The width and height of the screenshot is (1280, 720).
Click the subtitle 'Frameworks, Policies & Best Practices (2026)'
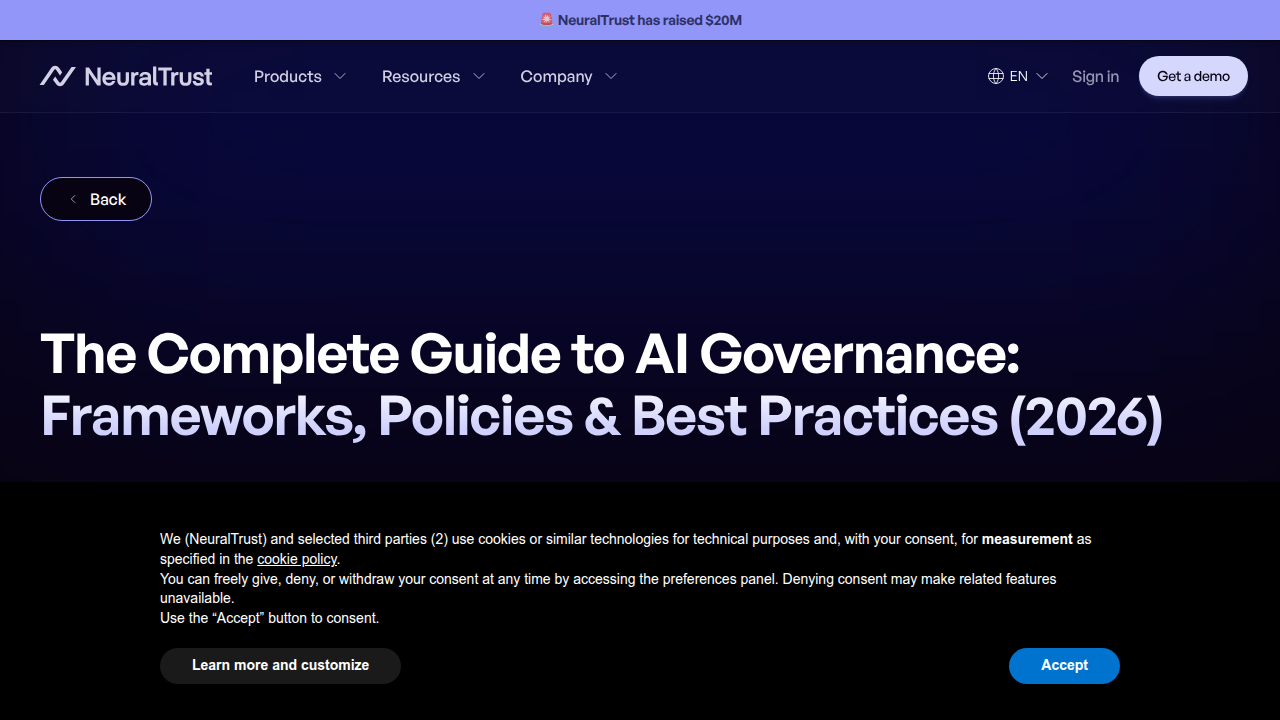602,416
